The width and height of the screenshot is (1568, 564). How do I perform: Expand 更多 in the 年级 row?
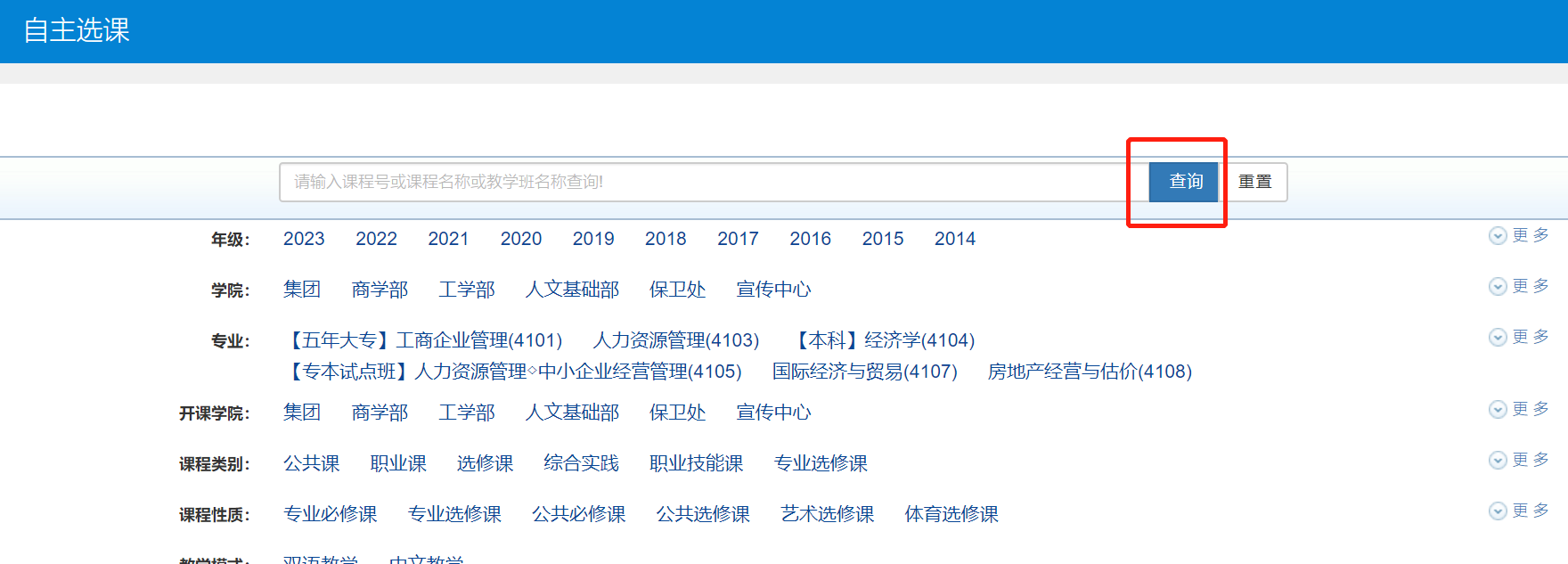[1519, 235]
